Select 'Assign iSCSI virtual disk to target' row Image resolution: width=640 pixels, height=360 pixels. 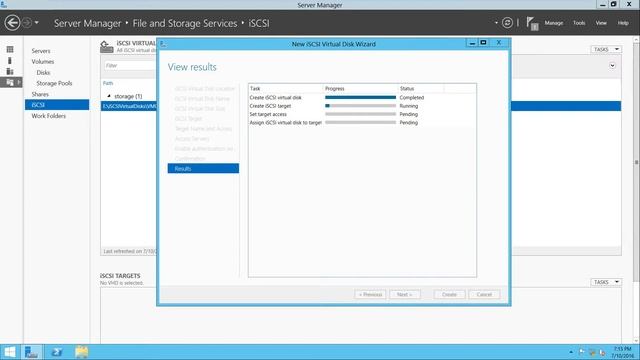pyautogui.click(x=362, y=122)
